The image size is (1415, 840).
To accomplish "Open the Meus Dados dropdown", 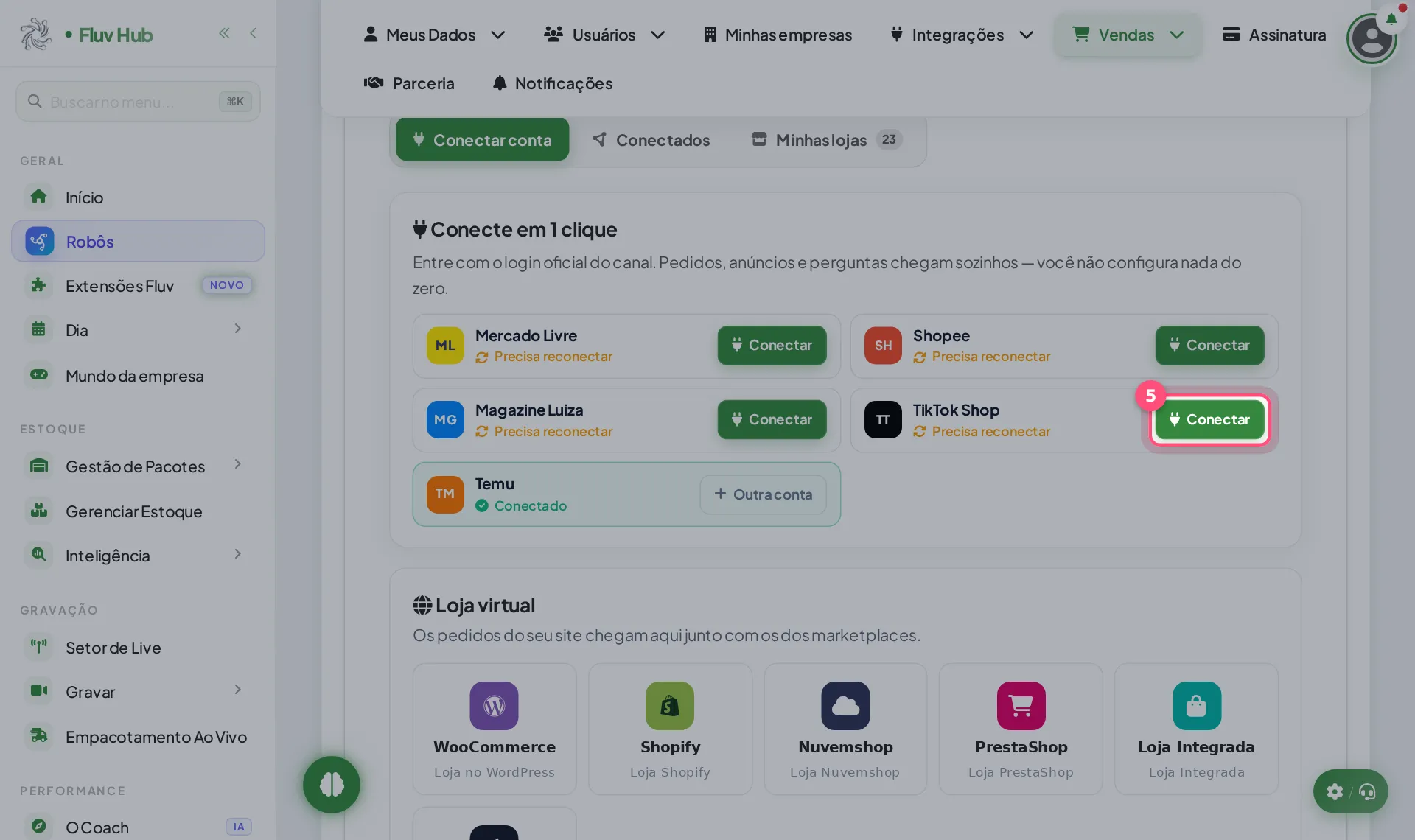I will [x=434, y=35].
